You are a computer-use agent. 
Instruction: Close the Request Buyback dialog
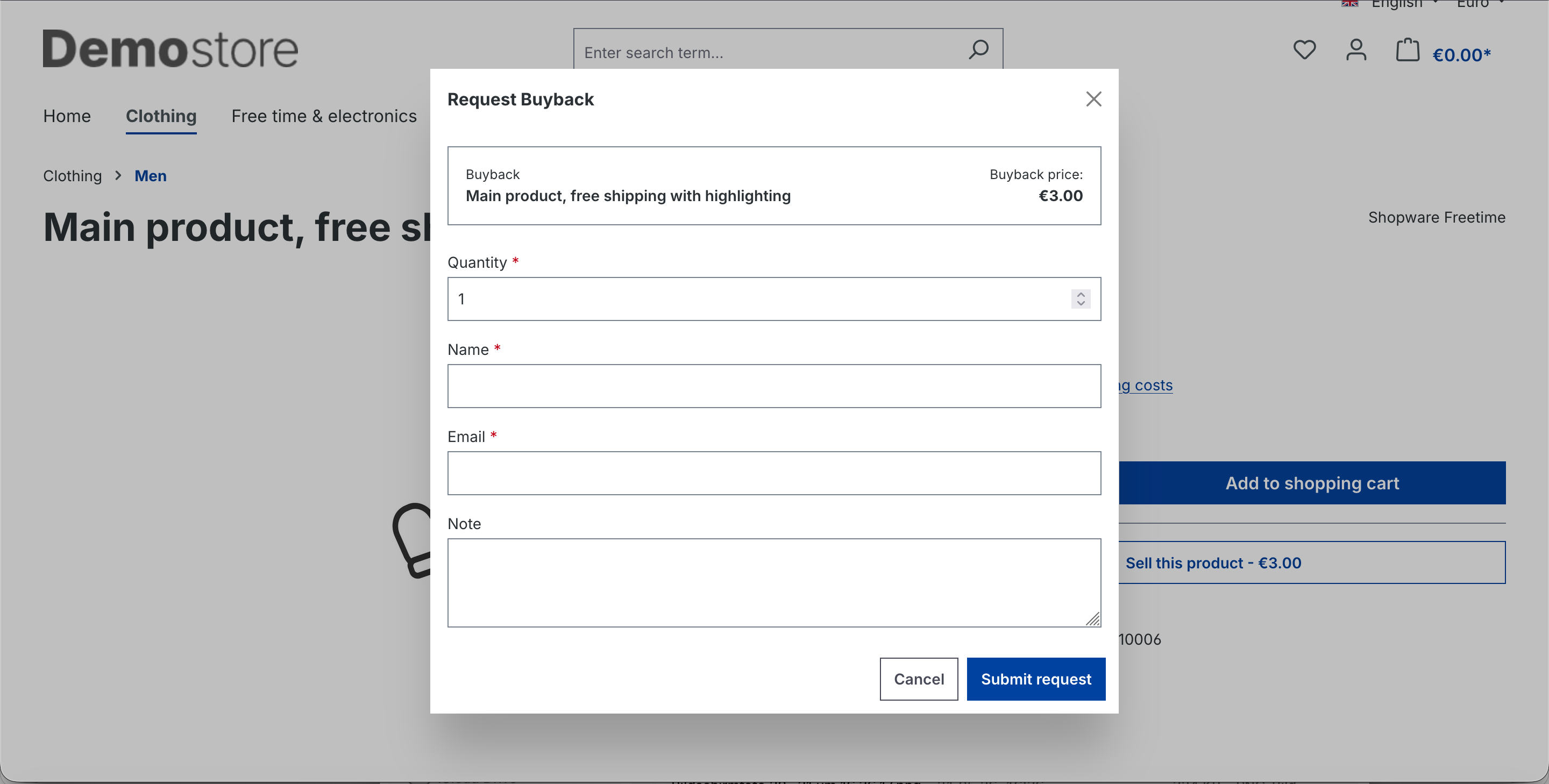point(1093,99)
